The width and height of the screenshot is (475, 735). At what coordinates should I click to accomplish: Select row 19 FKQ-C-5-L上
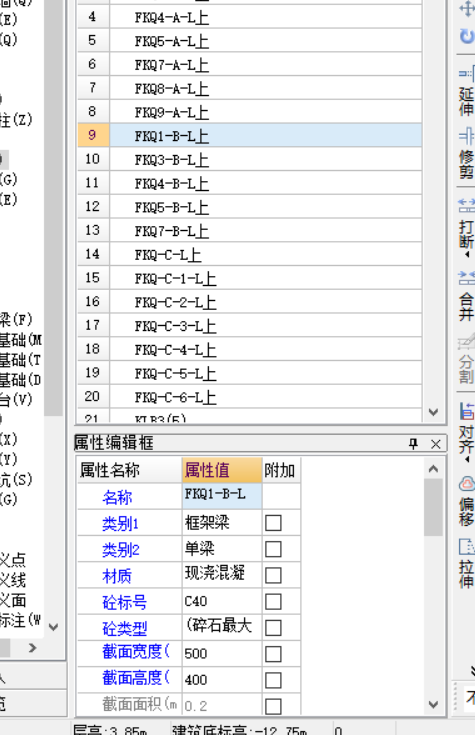click(249, 373)
